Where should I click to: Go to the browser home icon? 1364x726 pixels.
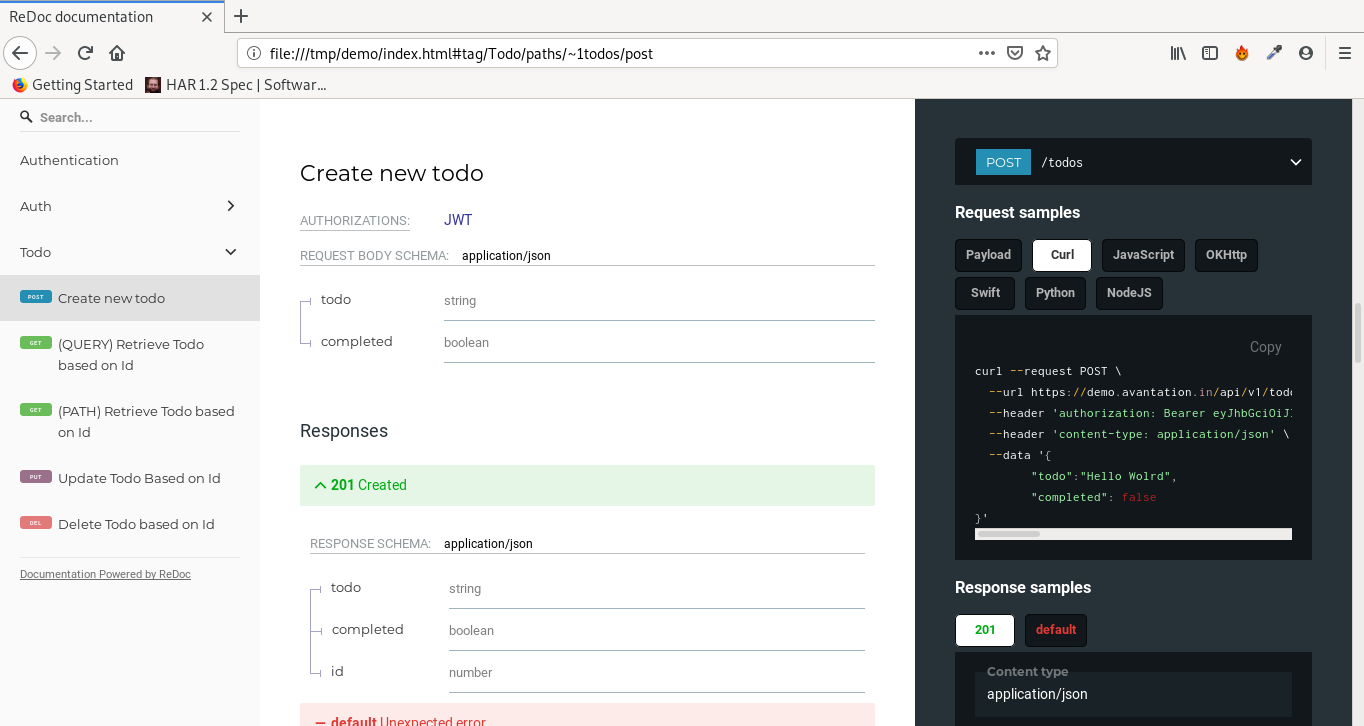point(117,53)
